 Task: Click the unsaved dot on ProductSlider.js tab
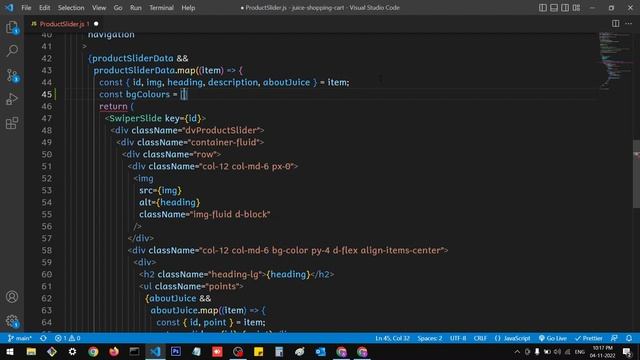(96, 24)
